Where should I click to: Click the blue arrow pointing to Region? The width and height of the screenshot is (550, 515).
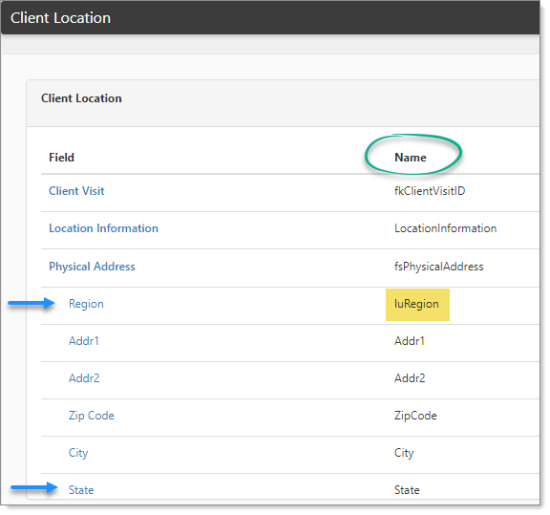[x=32, y=303]
